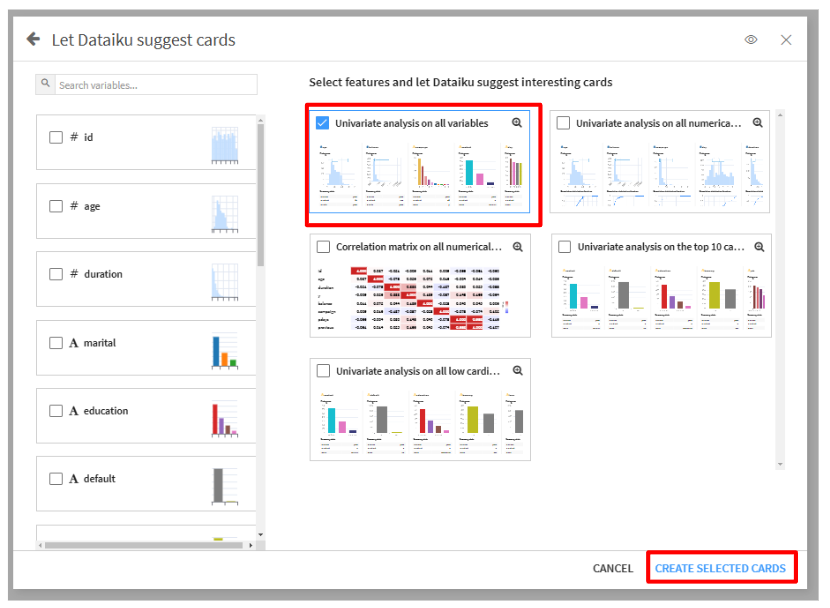Focus the Search variables input field
Viewport: 830px width, 608px height.
[156, 85]
